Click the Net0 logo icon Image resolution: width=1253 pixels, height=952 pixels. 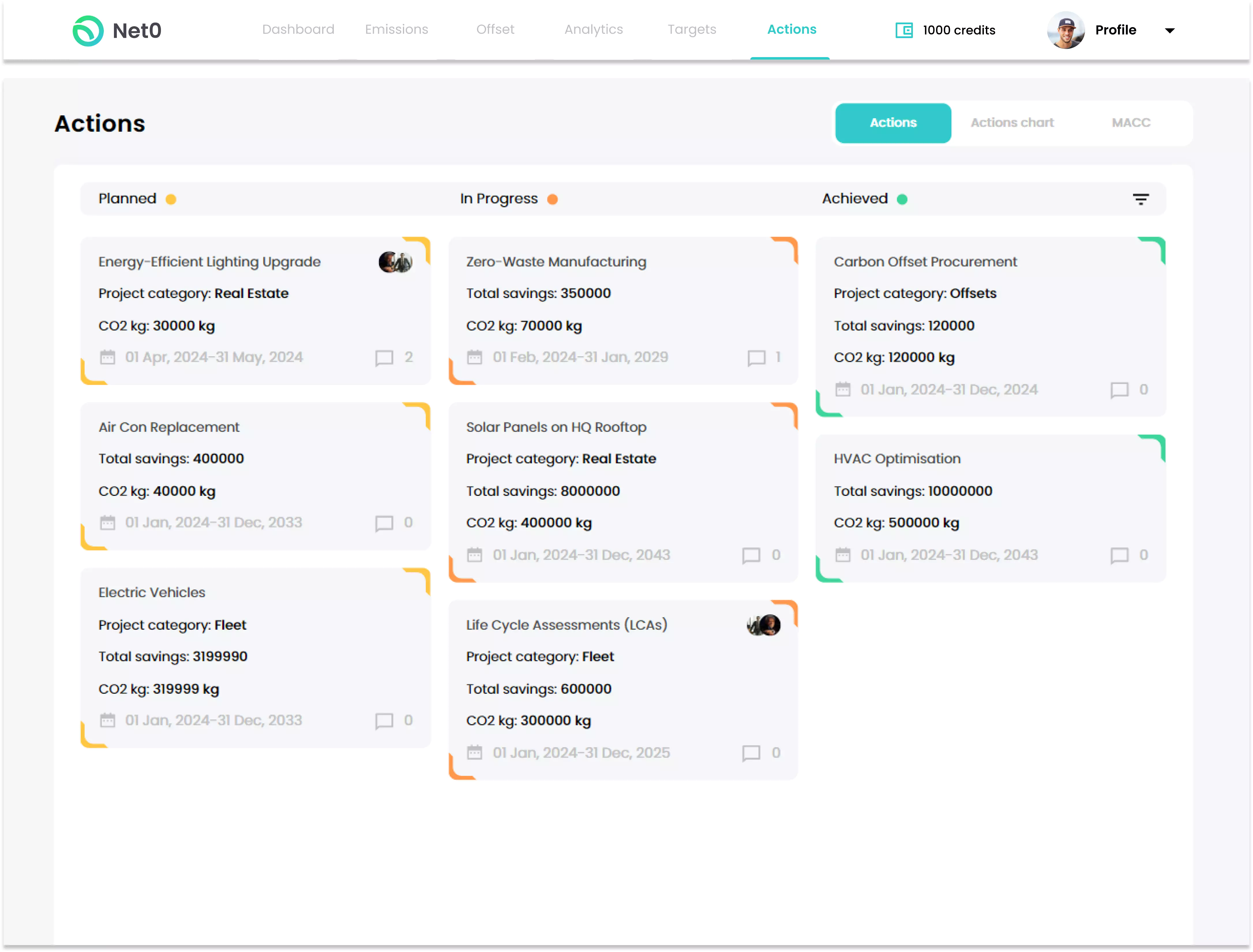click(88, 31)
